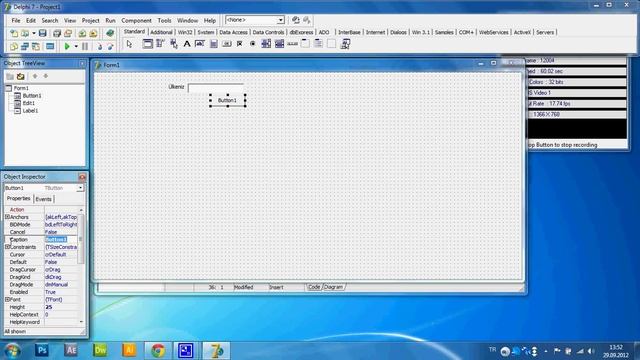This screenshot has height=360, width=640.
Task: Select Form1 in Object TreeView
Action: coord(21,88)
